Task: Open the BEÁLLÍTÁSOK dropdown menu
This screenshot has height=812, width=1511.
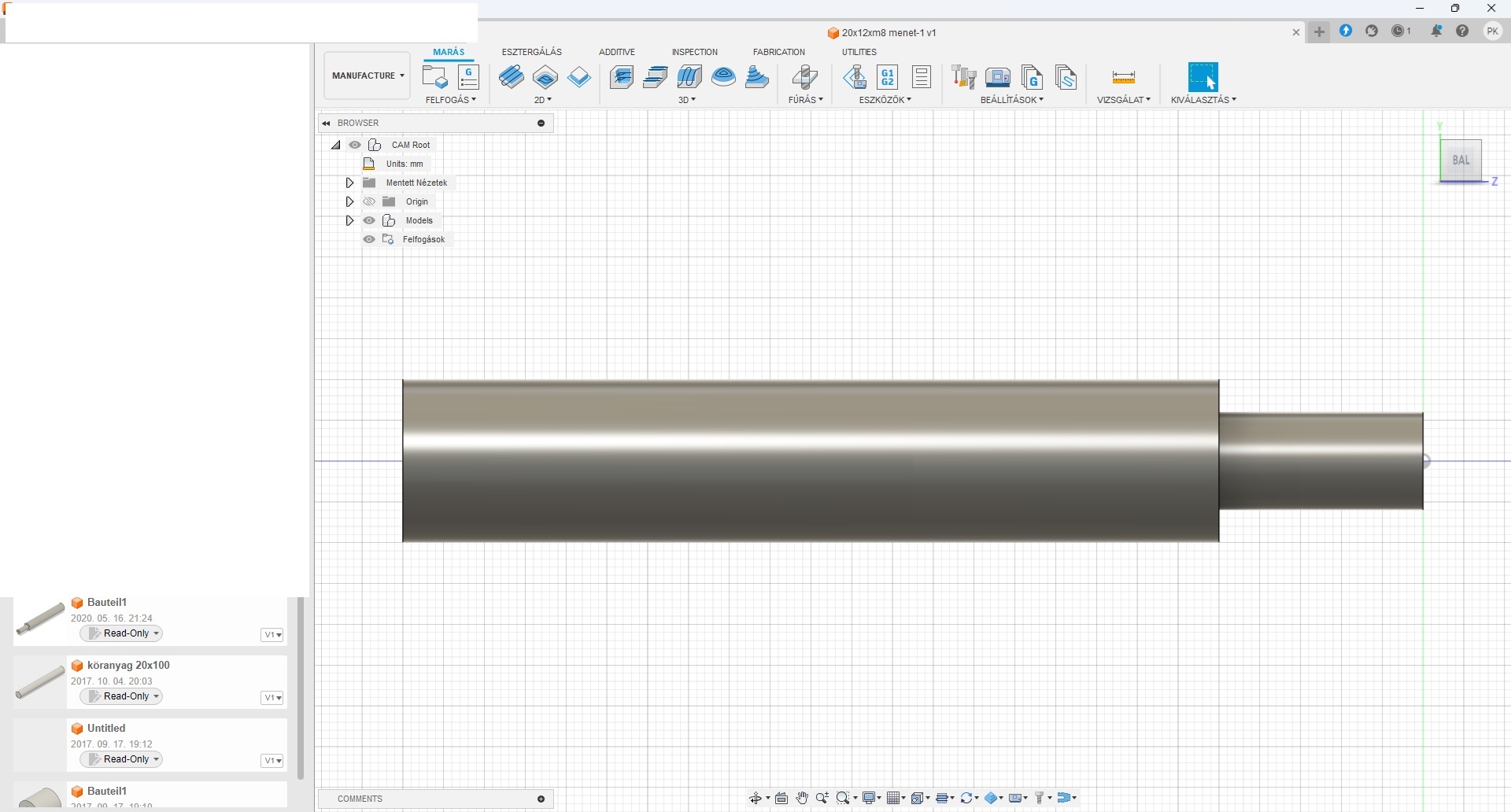Action: [x=1012, y=100]
